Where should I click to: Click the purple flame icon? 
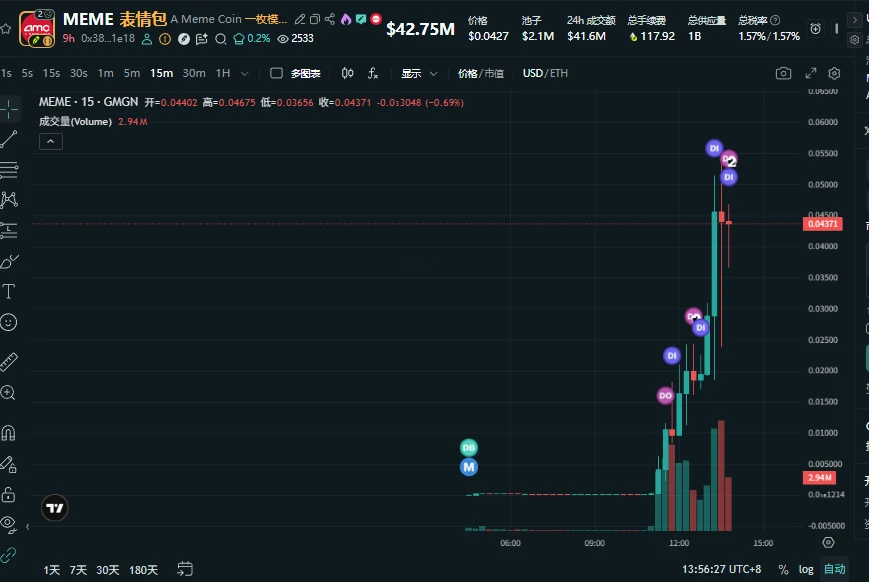tap(346, 19)
